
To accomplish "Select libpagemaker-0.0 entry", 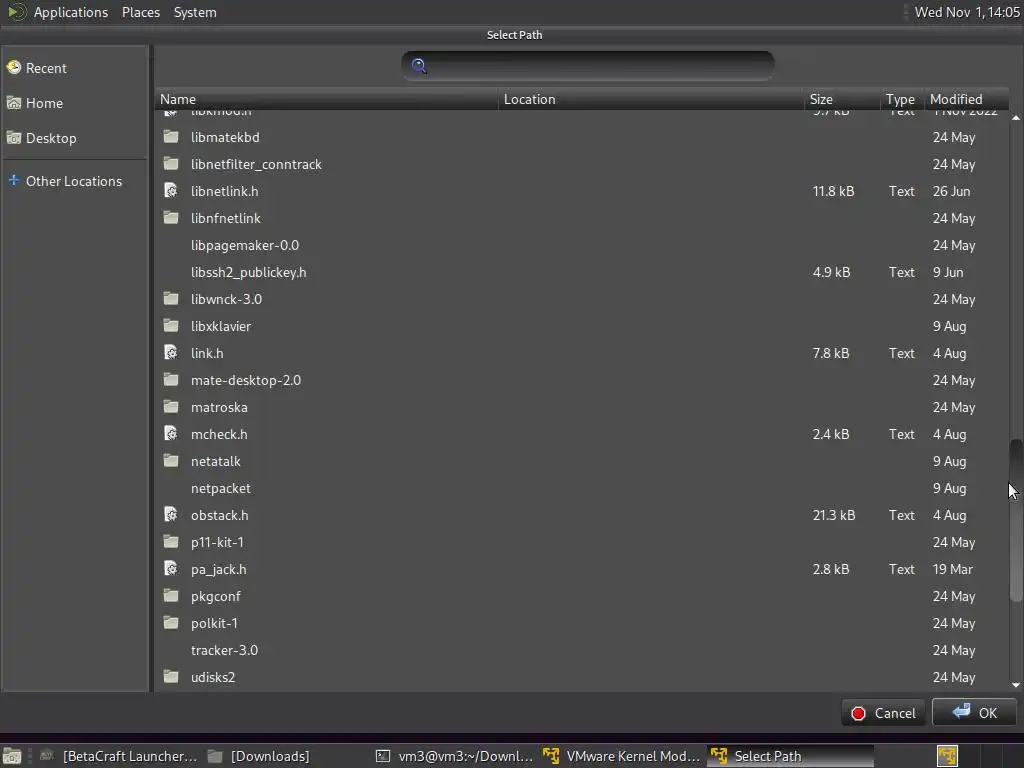I will point(245,246).
